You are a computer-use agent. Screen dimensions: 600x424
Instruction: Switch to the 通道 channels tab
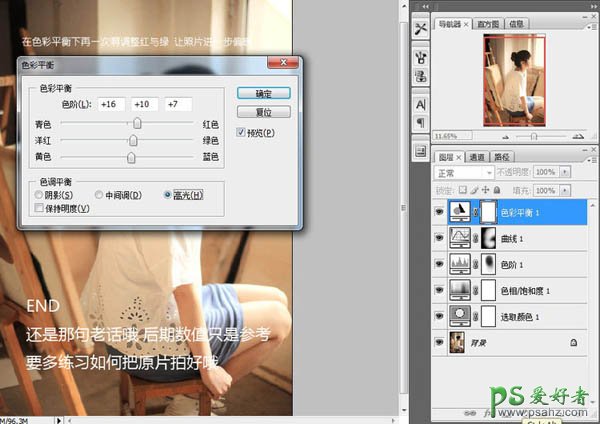476,157
